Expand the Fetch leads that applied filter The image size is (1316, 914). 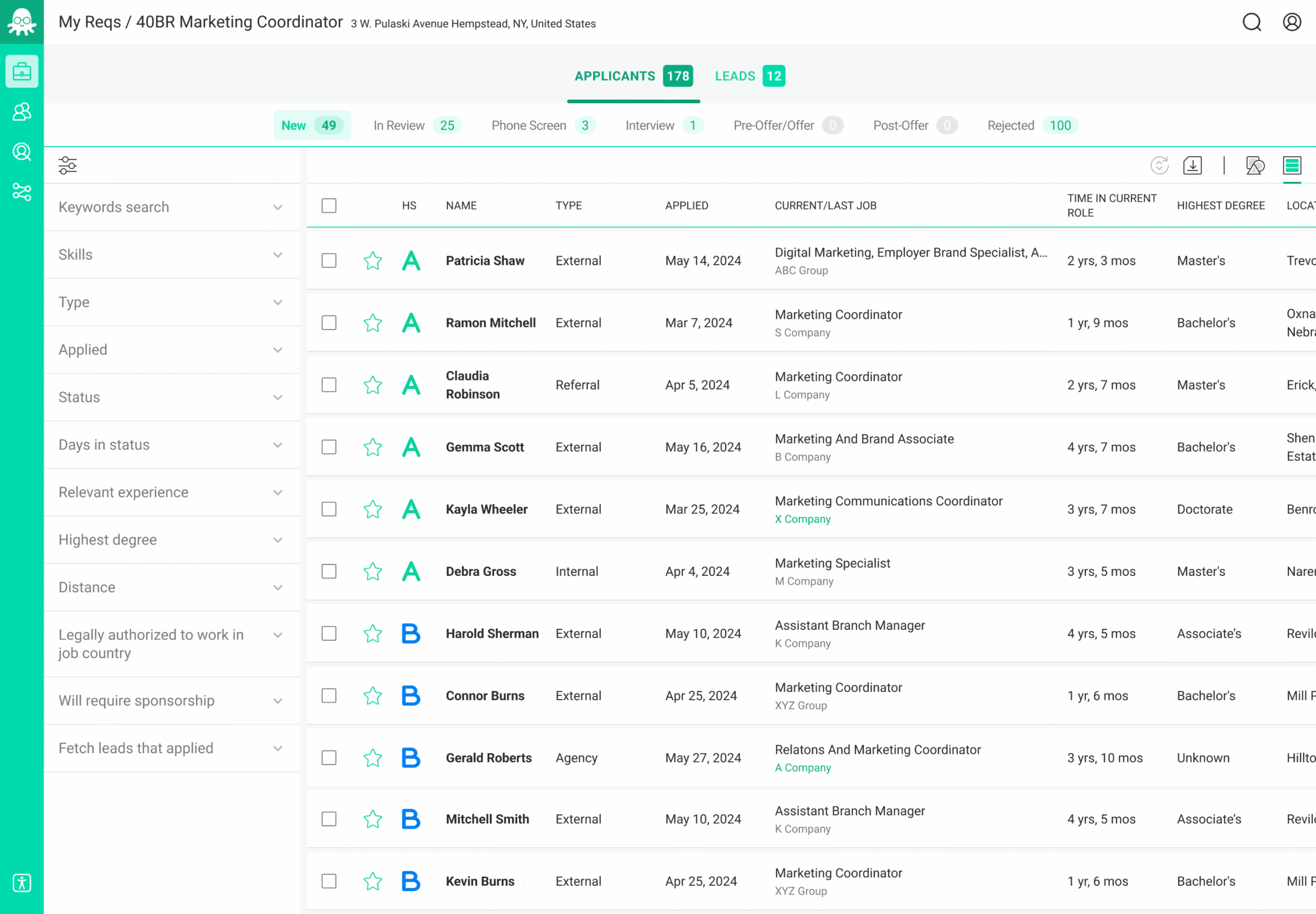172,748
